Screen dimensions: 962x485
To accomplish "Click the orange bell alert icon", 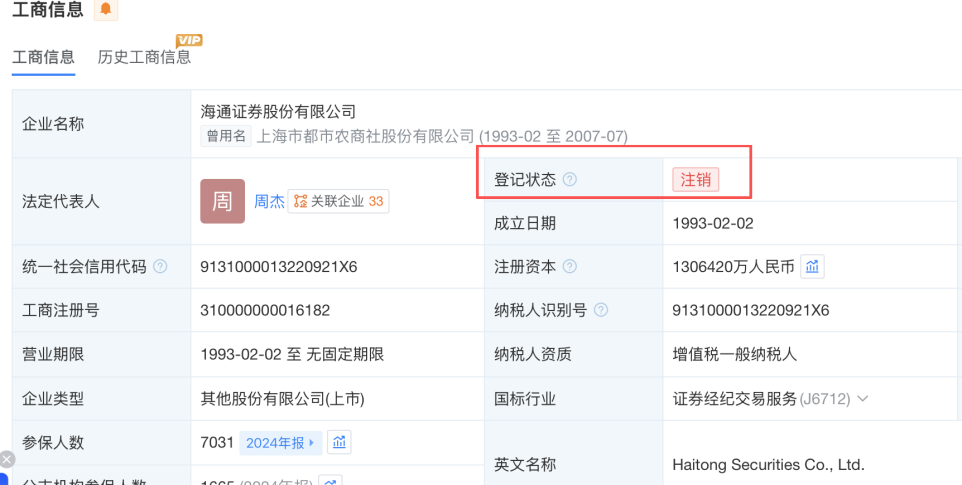I will click(x=106, y=9).
